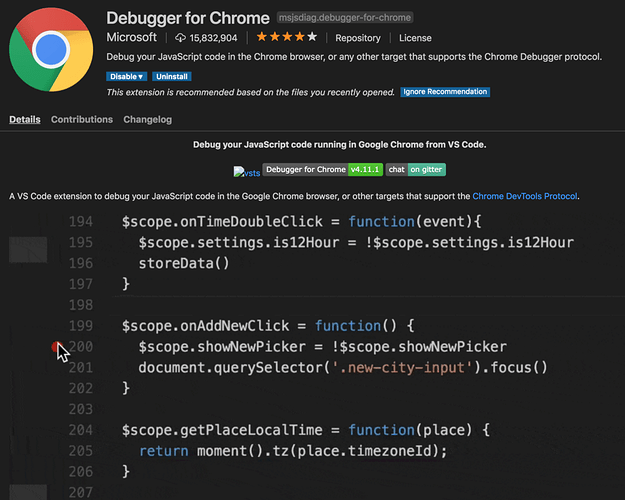625x500 pixels.
Task: Click the Debugger for Chrome v4.11.1 badge
Action: [320, 170]
